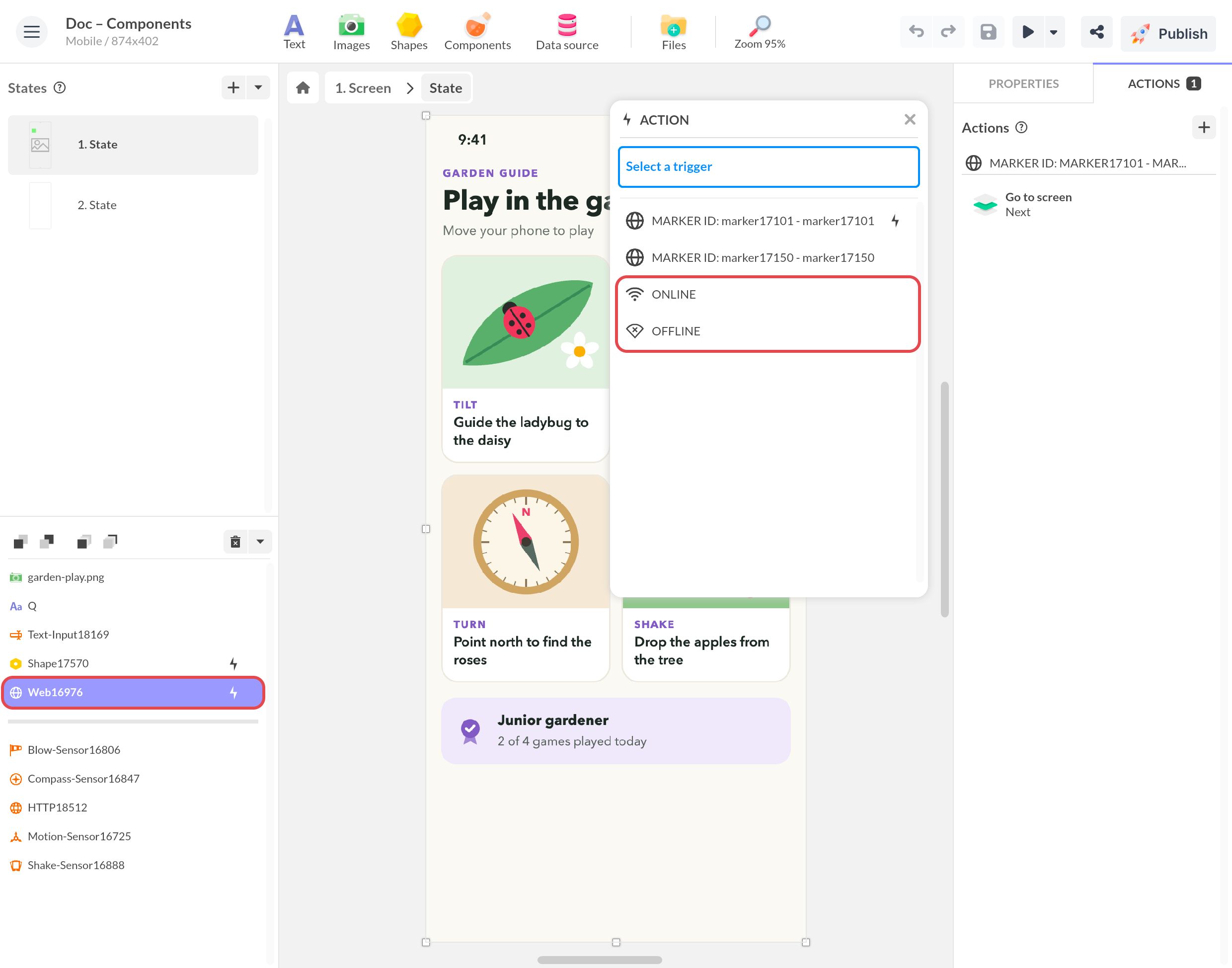This screenshot has width=1232, height=968.
Task: Click the Zoom 95% magnifier
Action: (760, 32)
